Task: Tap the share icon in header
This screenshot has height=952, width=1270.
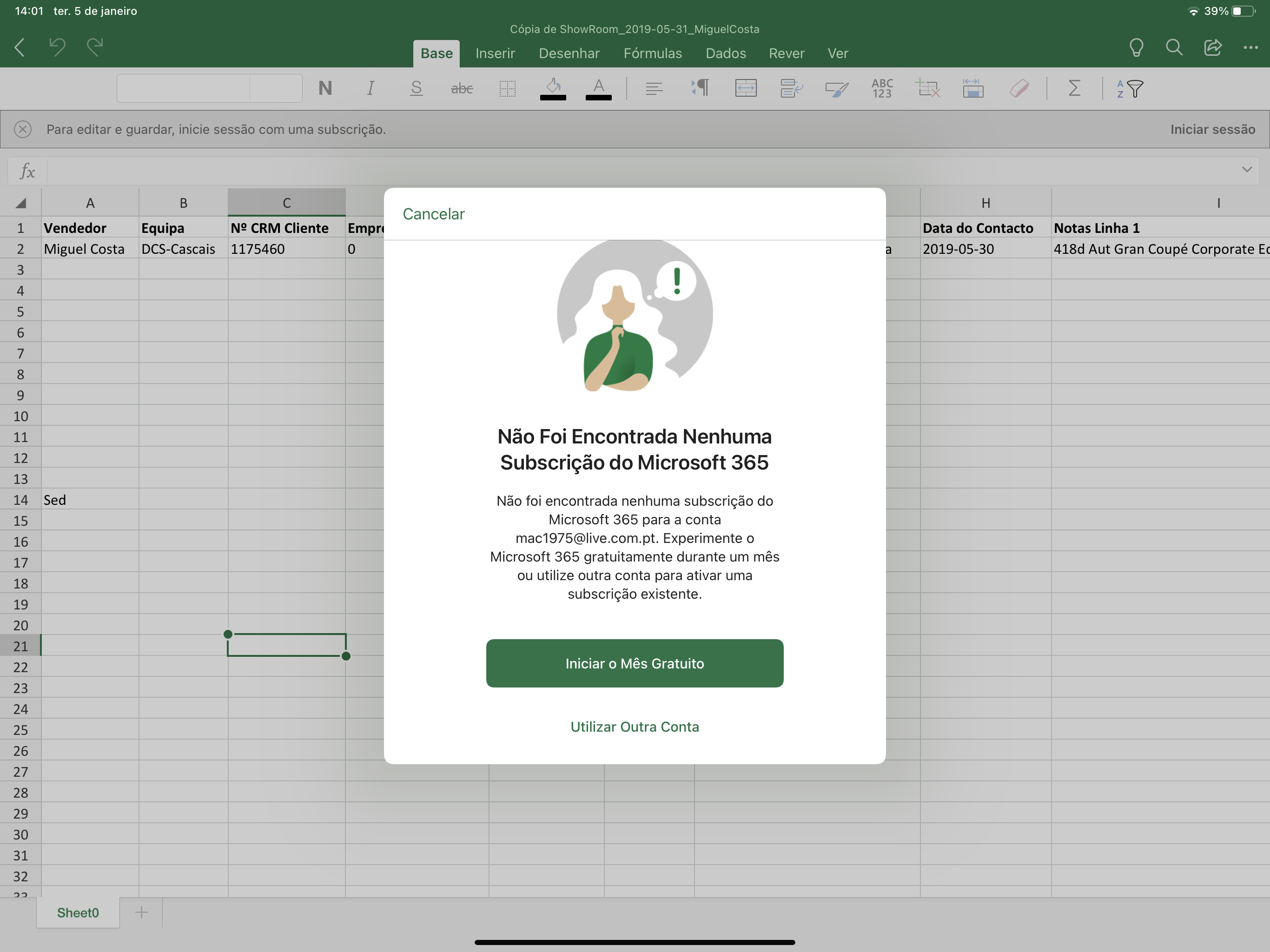Action: click(1212, 48)
